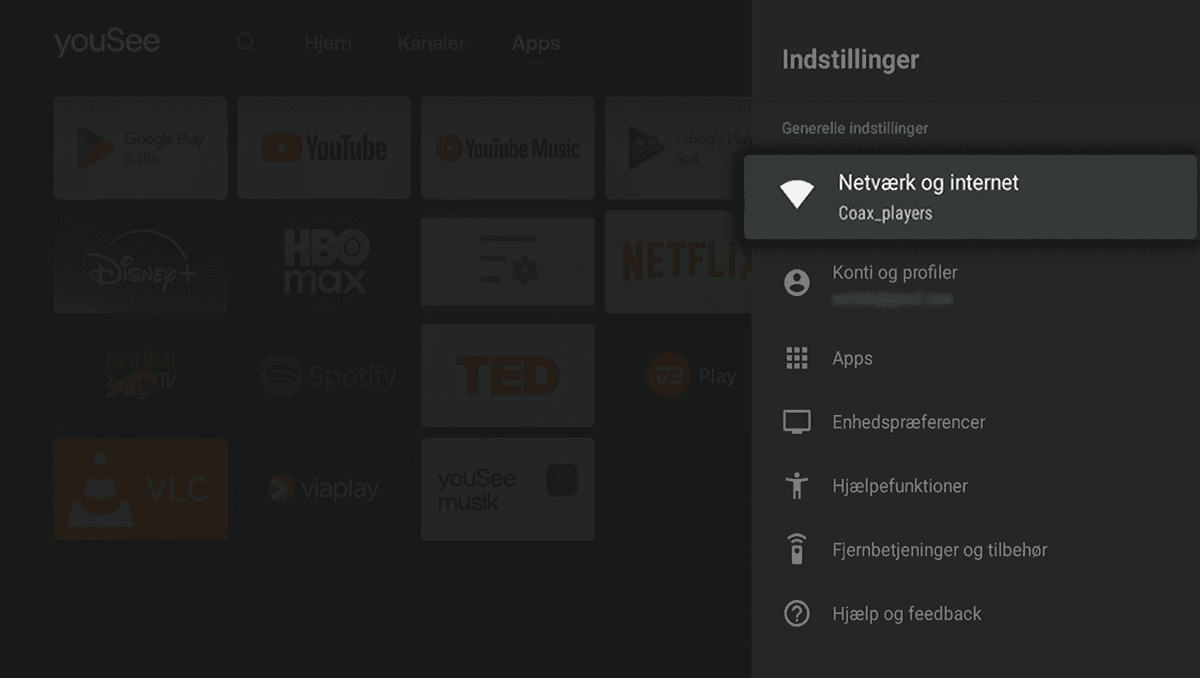Click the profile icon beside Konti og profiler
This screenshot has width=1200, height=678.
tap(796, 283)
